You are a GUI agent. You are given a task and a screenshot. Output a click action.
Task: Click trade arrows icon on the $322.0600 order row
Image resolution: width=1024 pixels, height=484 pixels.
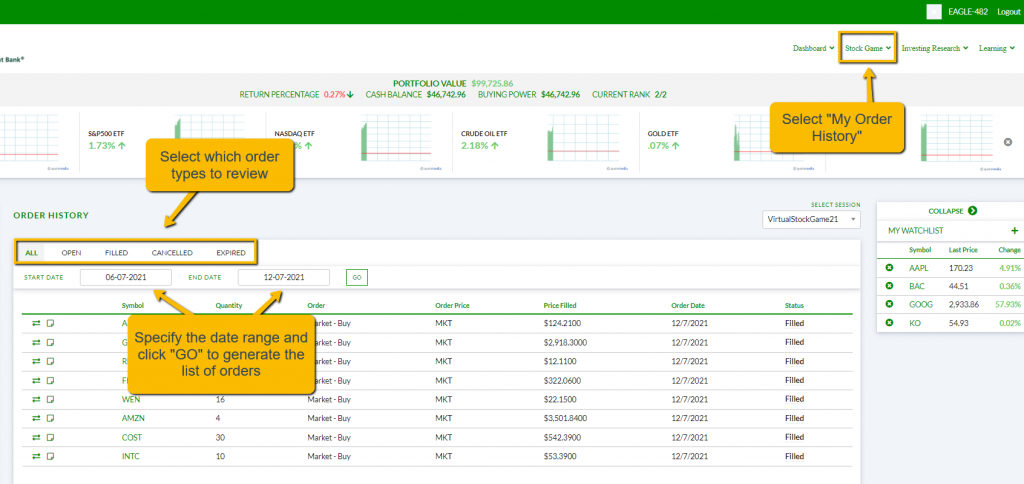tap(36, 380)
